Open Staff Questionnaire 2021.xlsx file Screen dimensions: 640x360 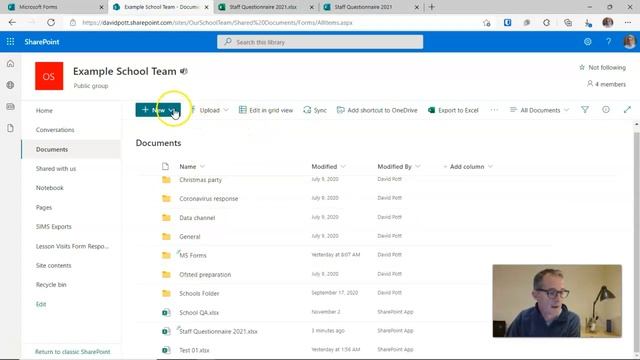(218, 331)
